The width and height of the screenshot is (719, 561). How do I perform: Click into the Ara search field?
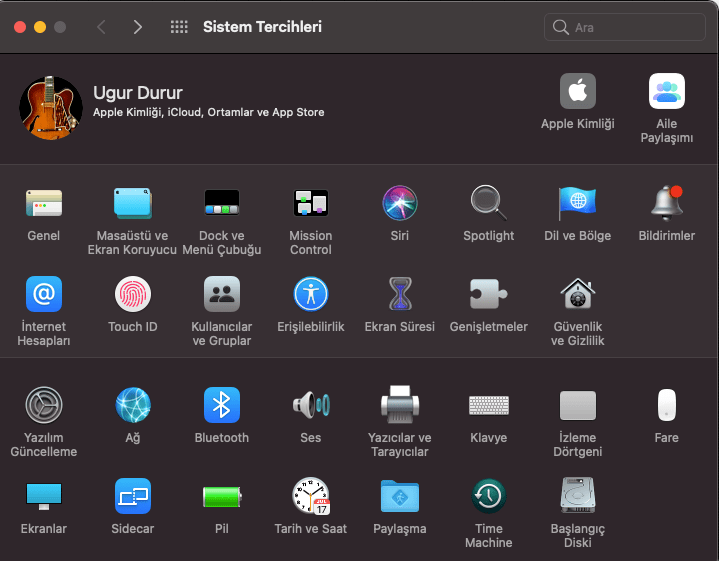[625, 27]
